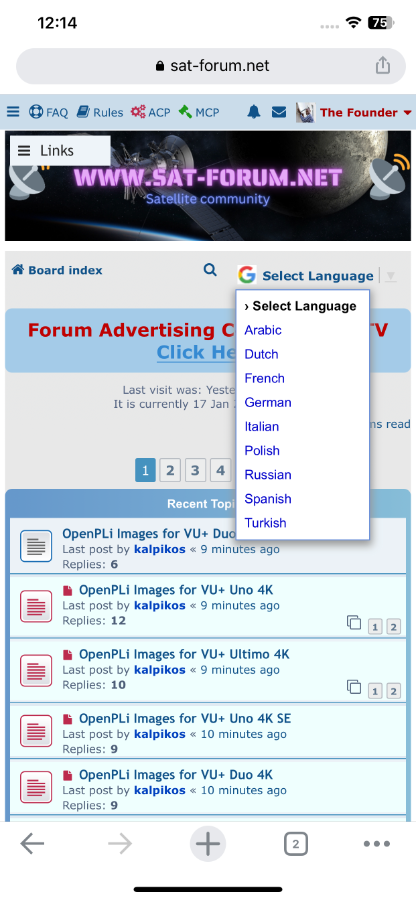
Task: Open browser tab switcher showing 2
Action: 296,844
